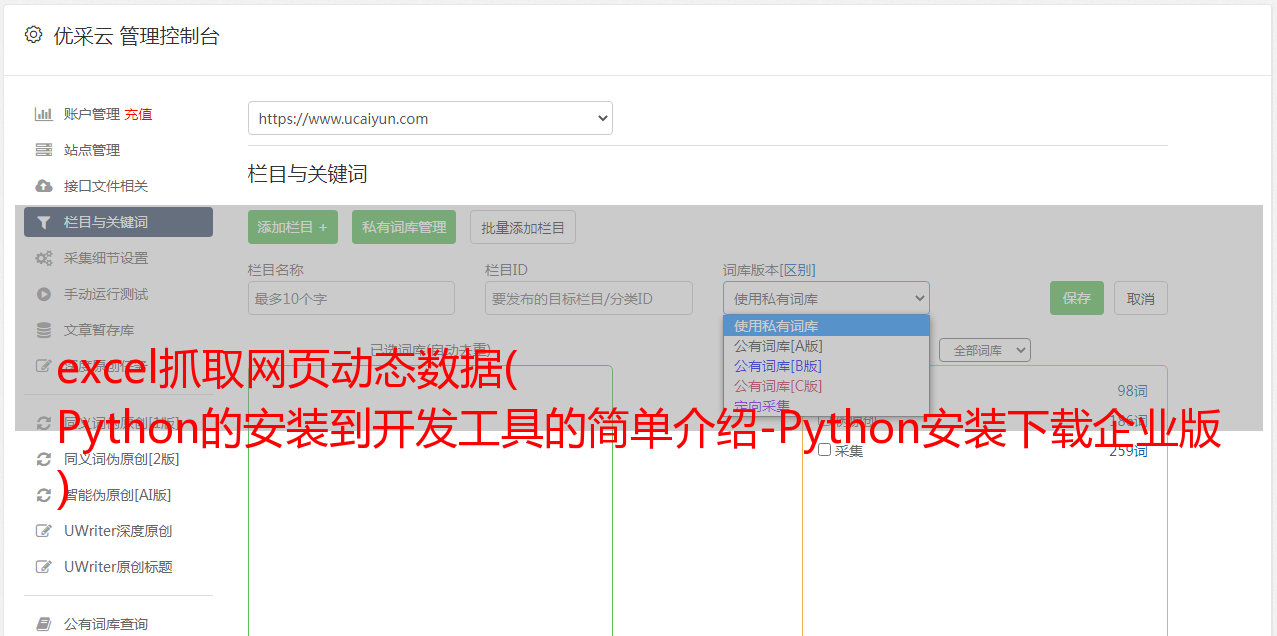
Task: Open UWriter原创标题 in the sidebar
Action: coord(118,567)
